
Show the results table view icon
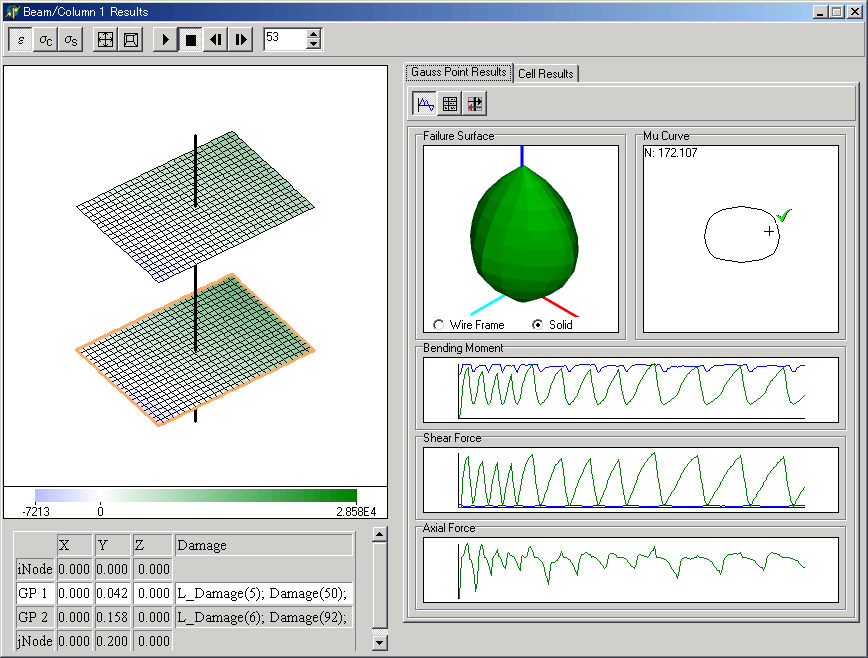450,103
